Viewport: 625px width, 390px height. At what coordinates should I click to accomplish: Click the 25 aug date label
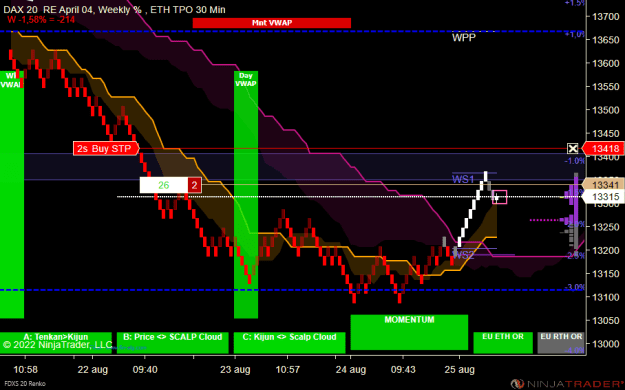460,370
